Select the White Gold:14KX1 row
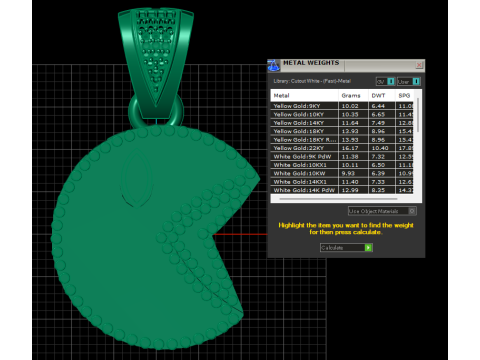Image resolution: width=480 pixels, height=360 pixels. click(342, 182)
